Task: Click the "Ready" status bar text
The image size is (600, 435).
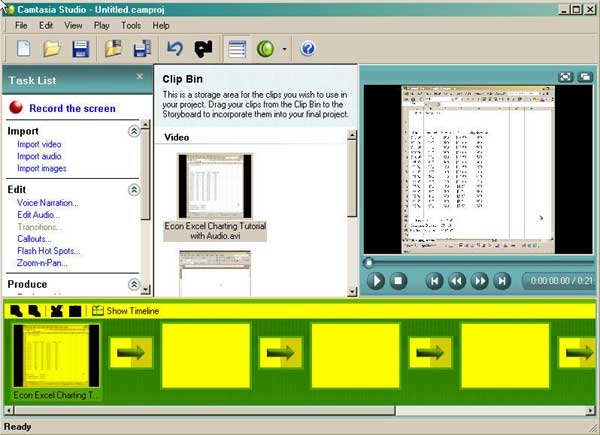Action: tap(18, 427)
